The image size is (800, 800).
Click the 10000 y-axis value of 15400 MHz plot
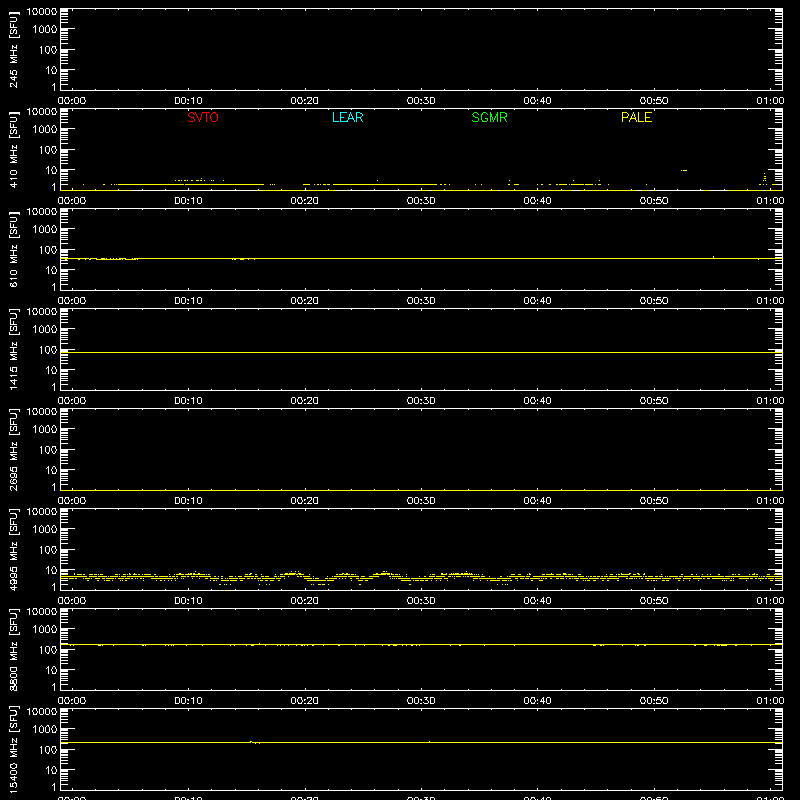[42, 712]
